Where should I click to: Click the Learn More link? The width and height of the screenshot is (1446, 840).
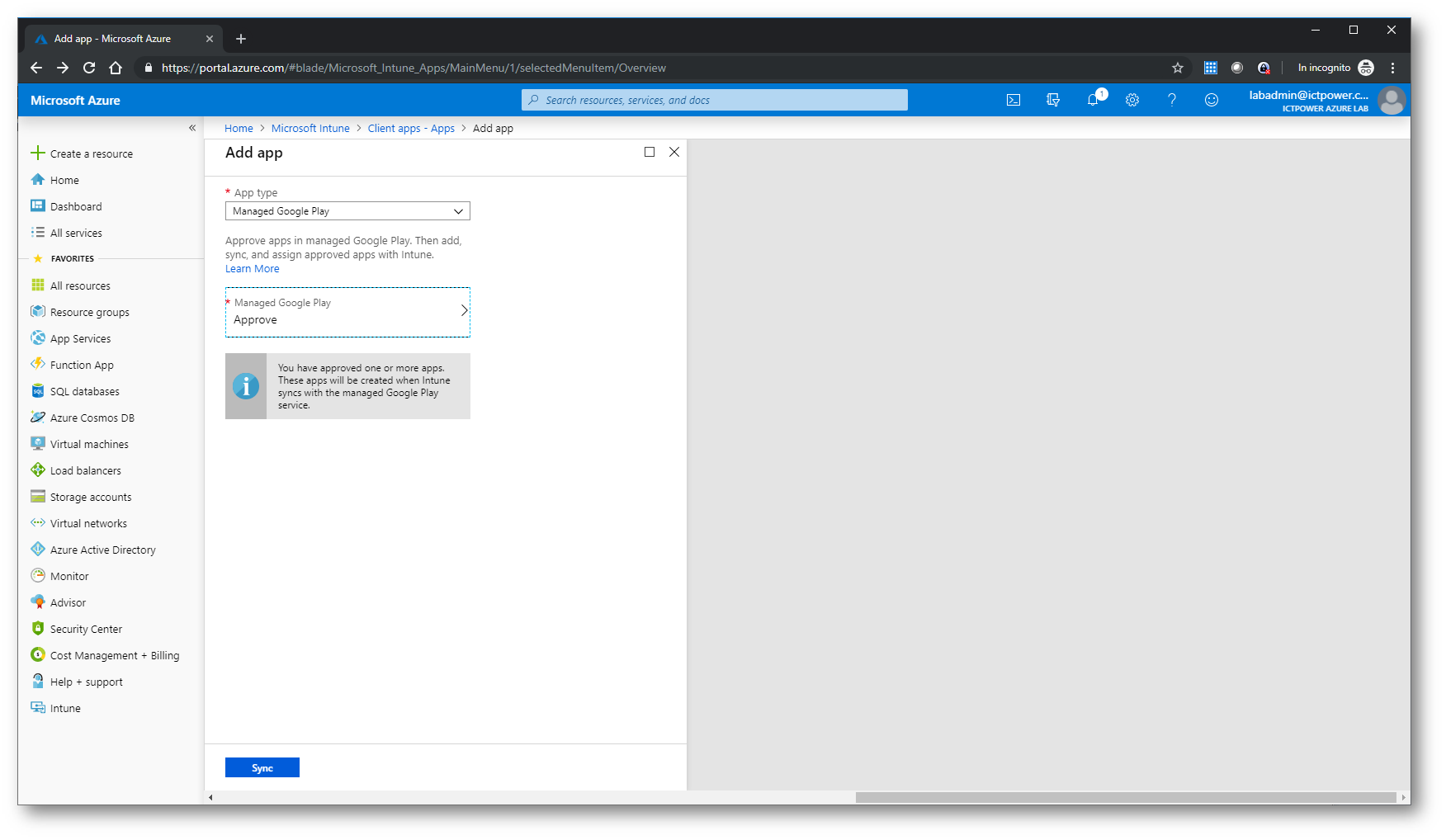coord(253,269)
